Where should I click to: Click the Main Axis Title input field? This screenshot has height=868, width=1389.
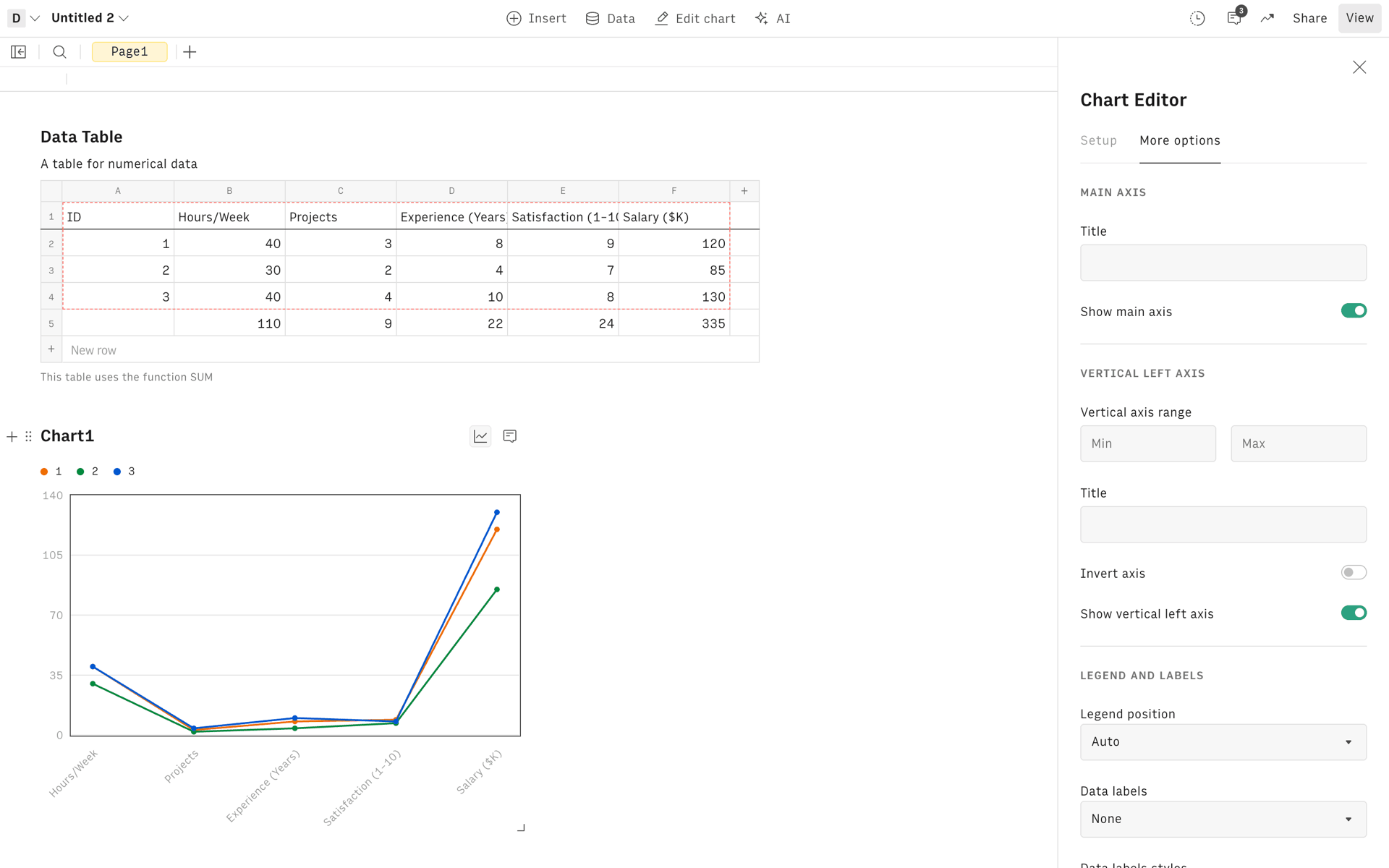[x=1223, y=263]
